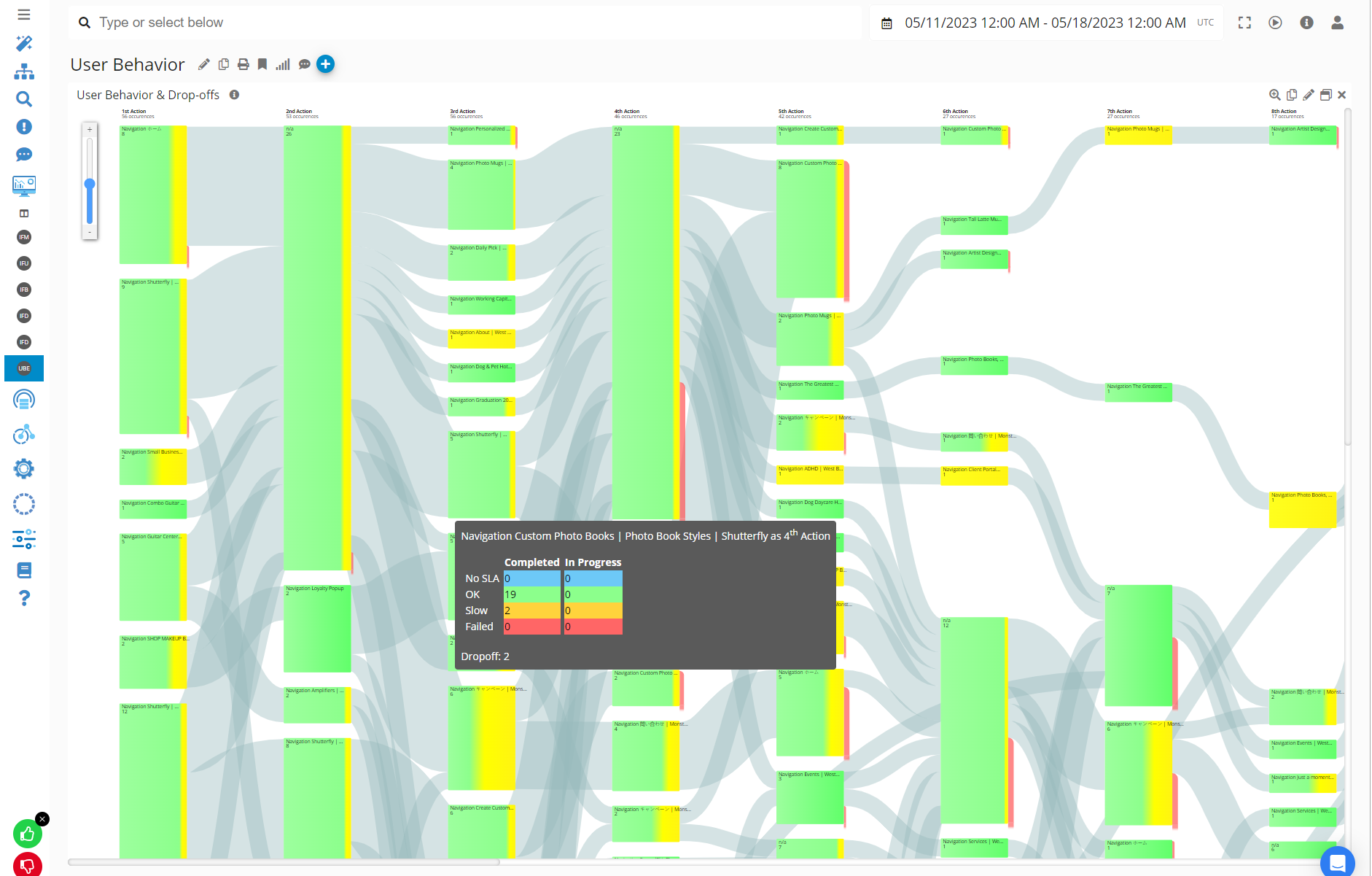Enter fullscreen mode via the top-right icon
Screen dimensions: 1372x876
click(x=1244, y=23)
